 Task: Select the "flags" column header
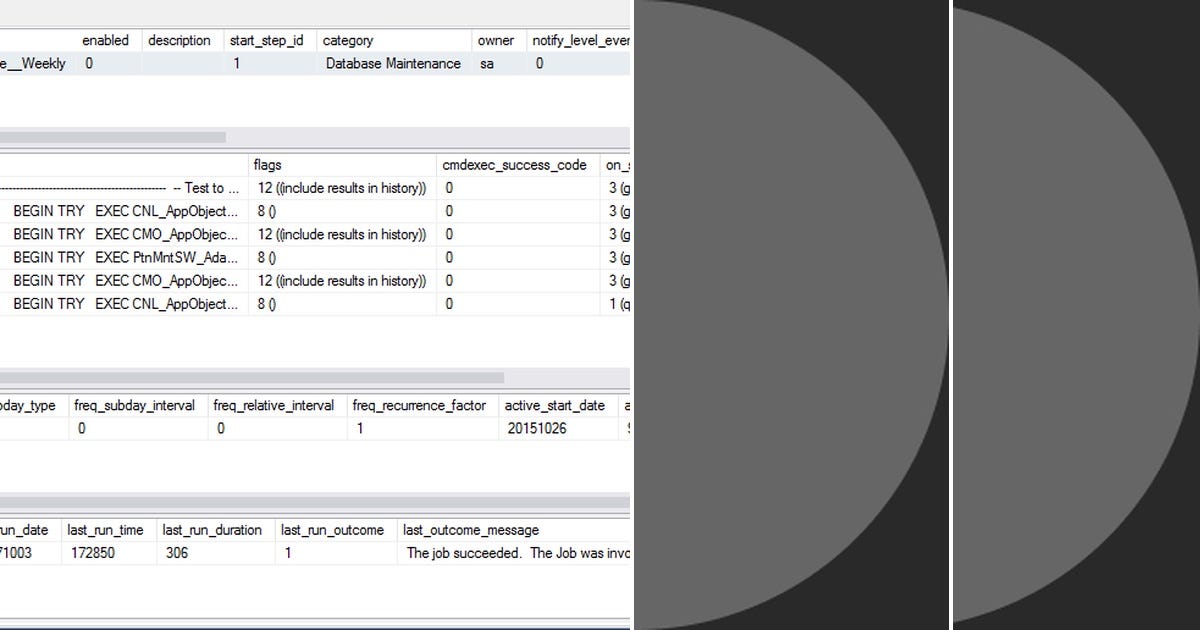tap(268, 164)
